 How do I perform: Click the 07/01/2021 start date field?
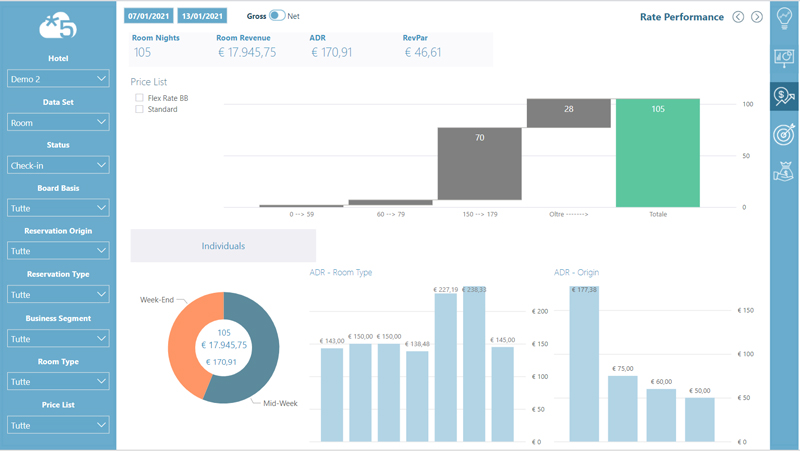[148, 16]
